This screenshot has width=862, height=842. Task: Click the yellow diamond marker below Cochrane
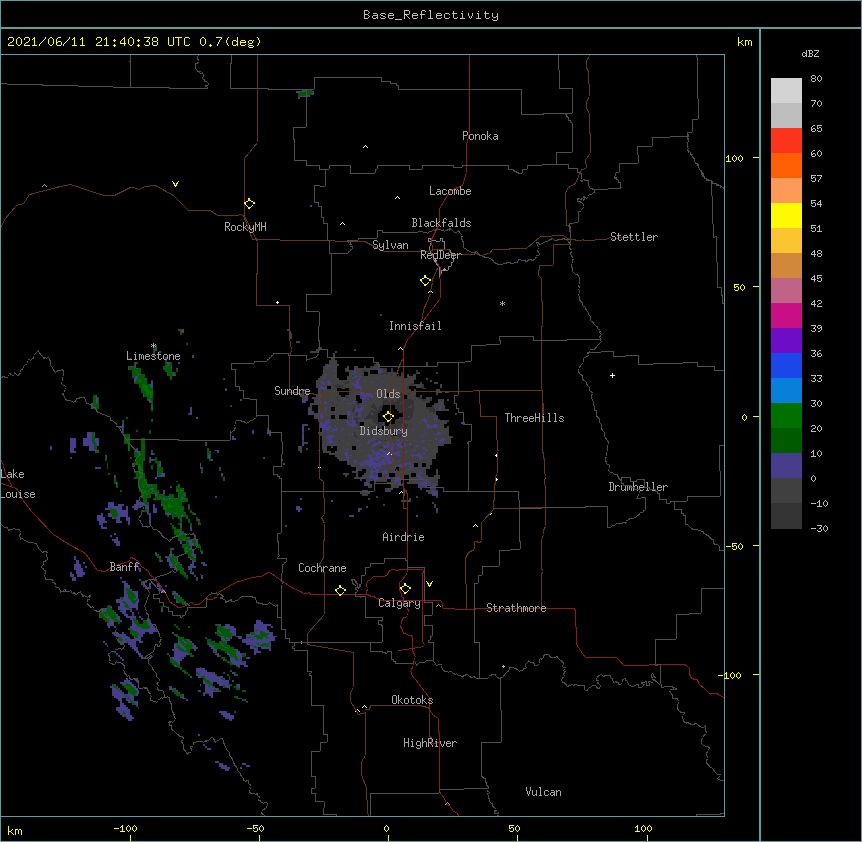click(340, 590)
